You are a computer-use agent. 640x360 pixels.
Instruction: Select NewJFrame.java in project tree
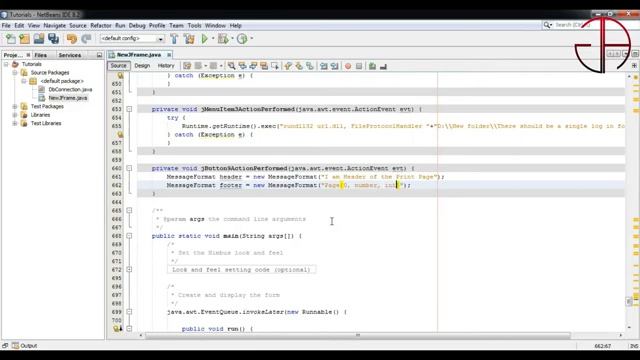67,98
